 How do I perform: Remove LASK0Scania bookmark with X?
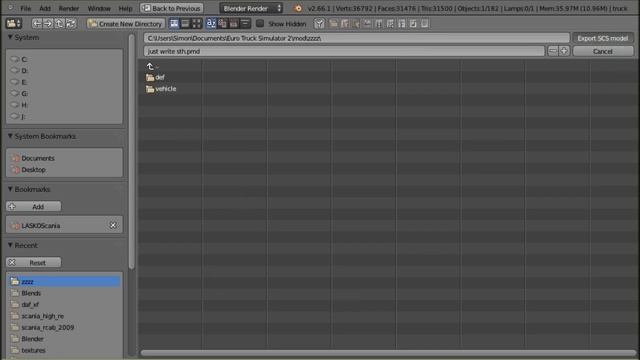pos(113,225)
